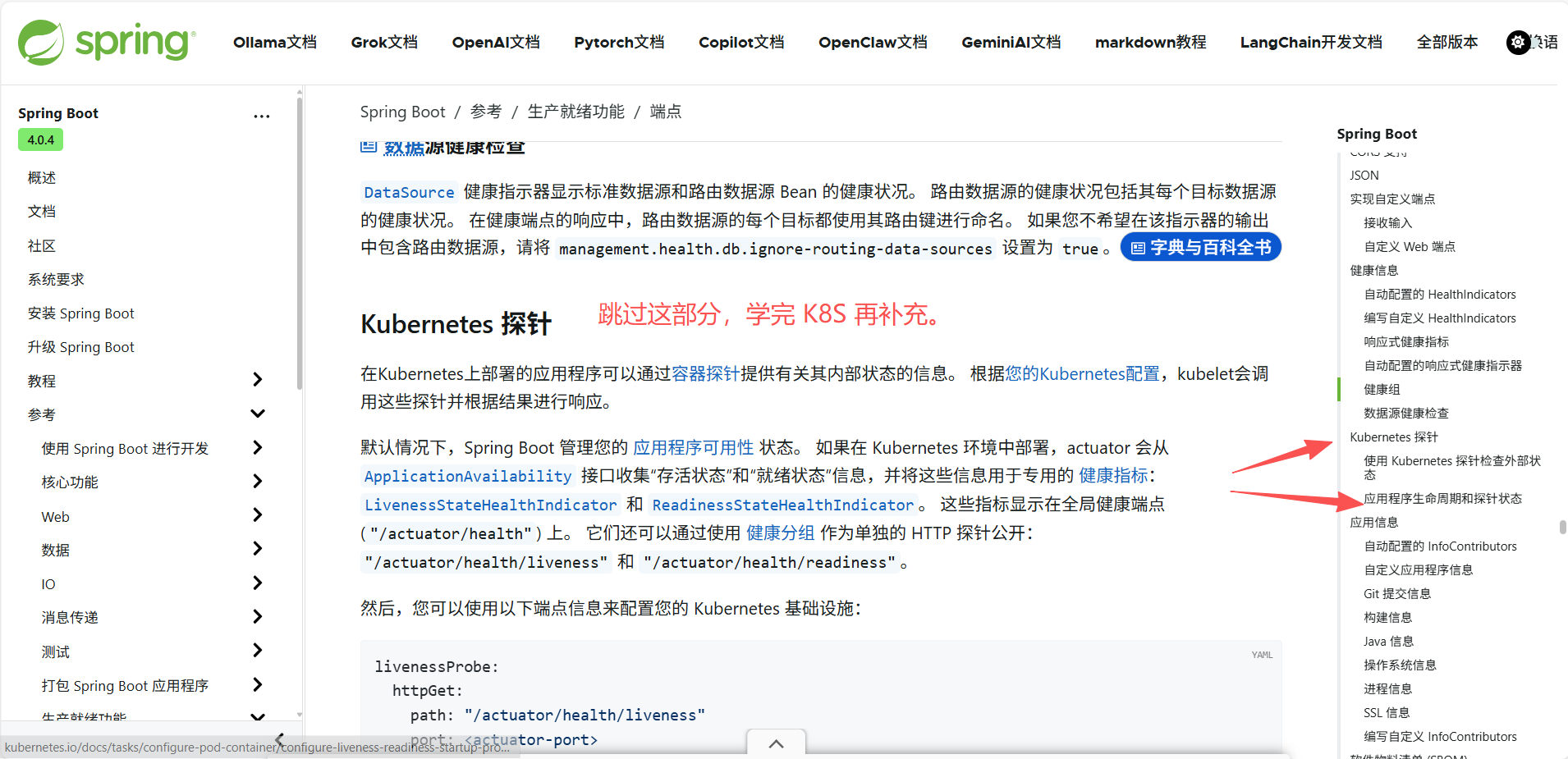Jump to 构建信息 in the outline
This screenshot has width=1568, height=759.
(x=1388, y=618)
